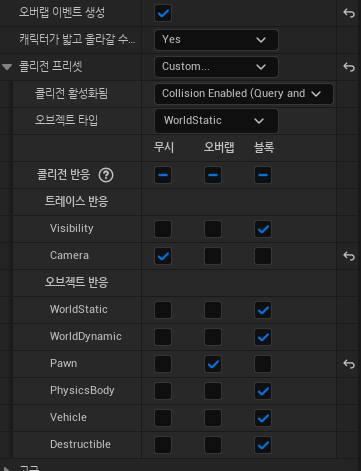Toggle Vehicle 블록 checkbox
The image size is (361, 471).
click(263, 418)
